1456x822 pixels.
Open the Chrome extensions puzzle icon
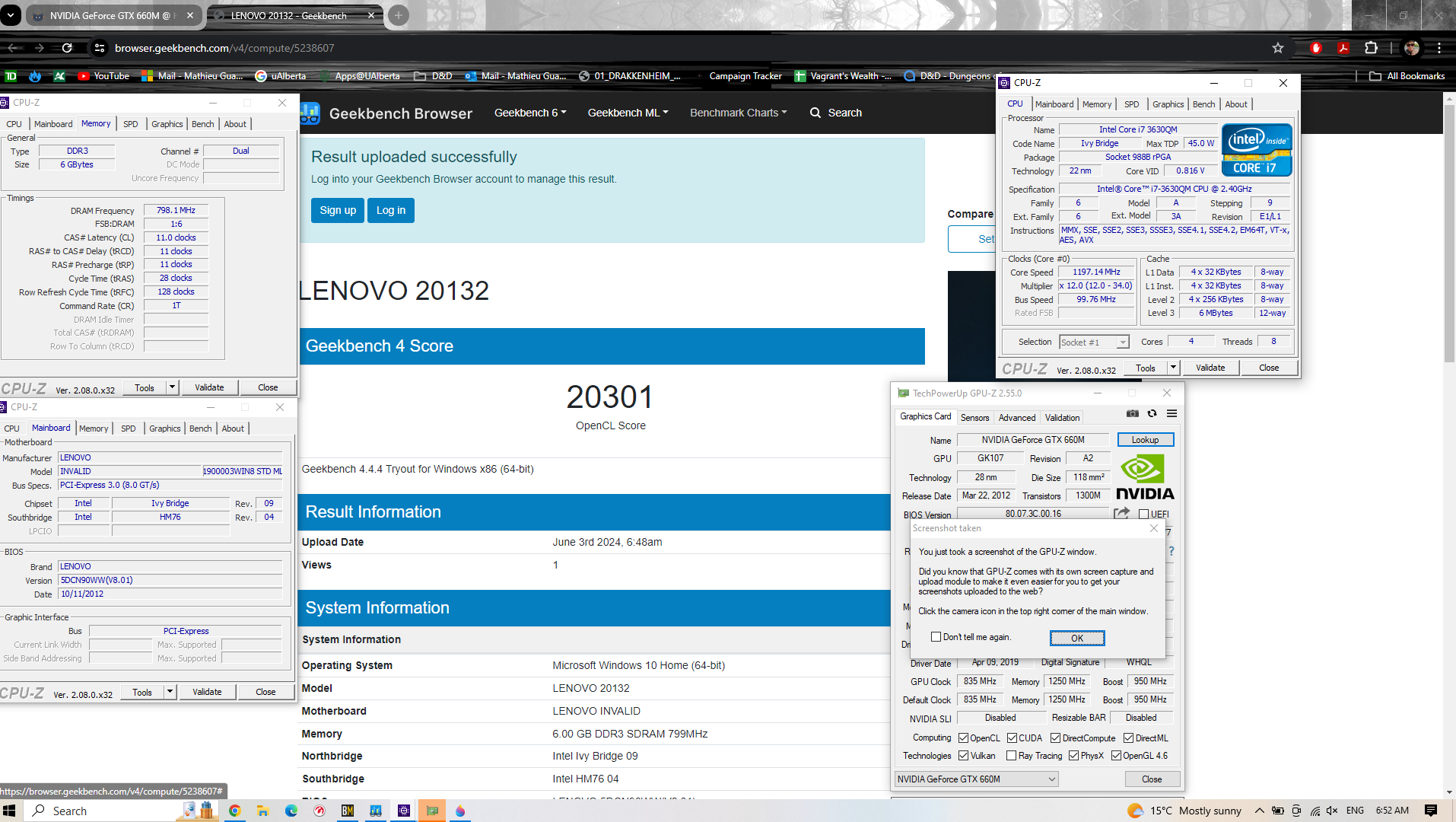[1371, 48]
